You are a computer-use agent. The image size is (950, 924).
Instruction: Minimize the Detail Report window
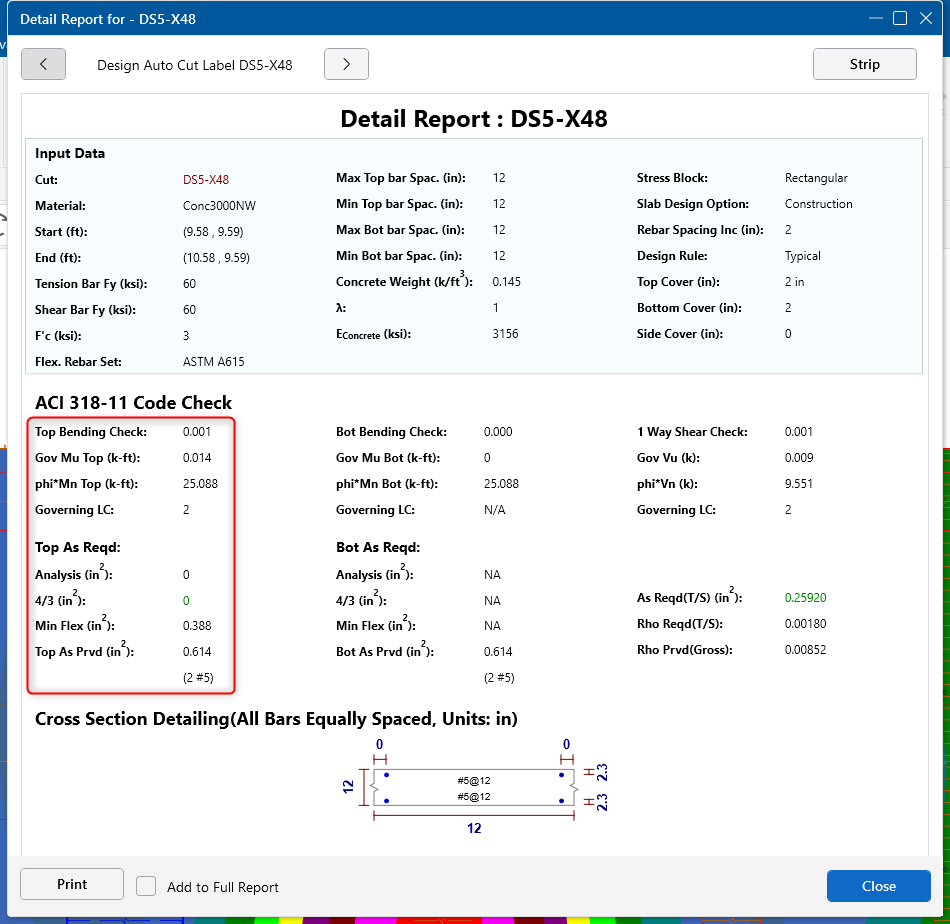[x=875, y=18]
